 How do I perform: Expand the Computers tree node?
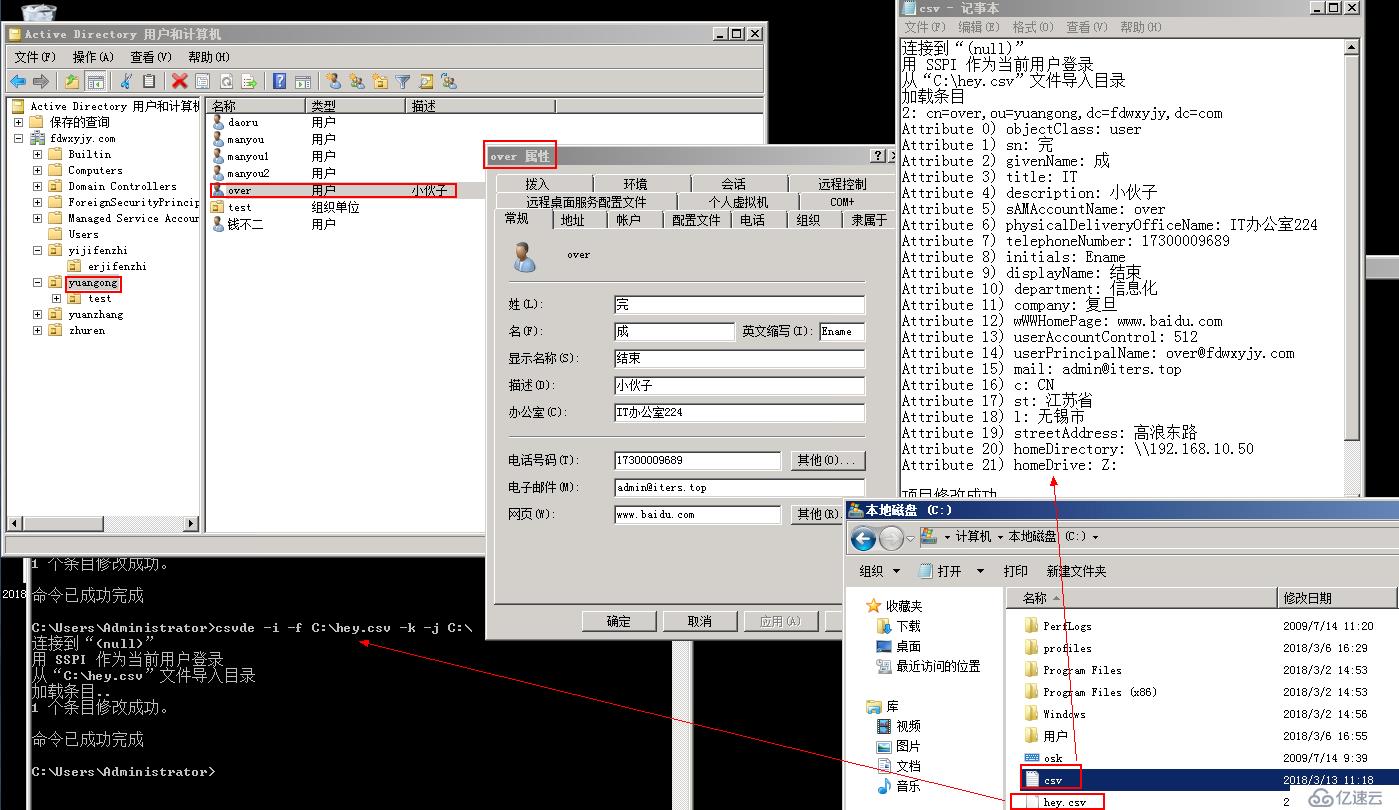click(x=38, y=170)
